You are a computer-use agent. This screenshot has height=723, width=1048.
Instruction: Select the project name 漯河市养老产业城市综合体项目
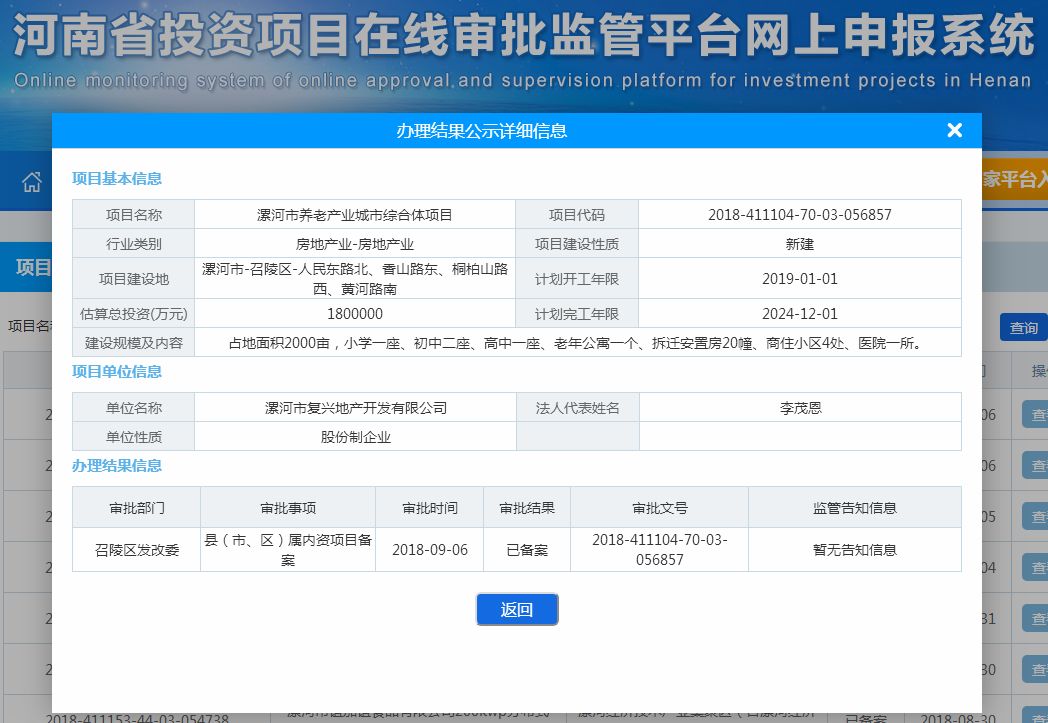pos(355,214)
